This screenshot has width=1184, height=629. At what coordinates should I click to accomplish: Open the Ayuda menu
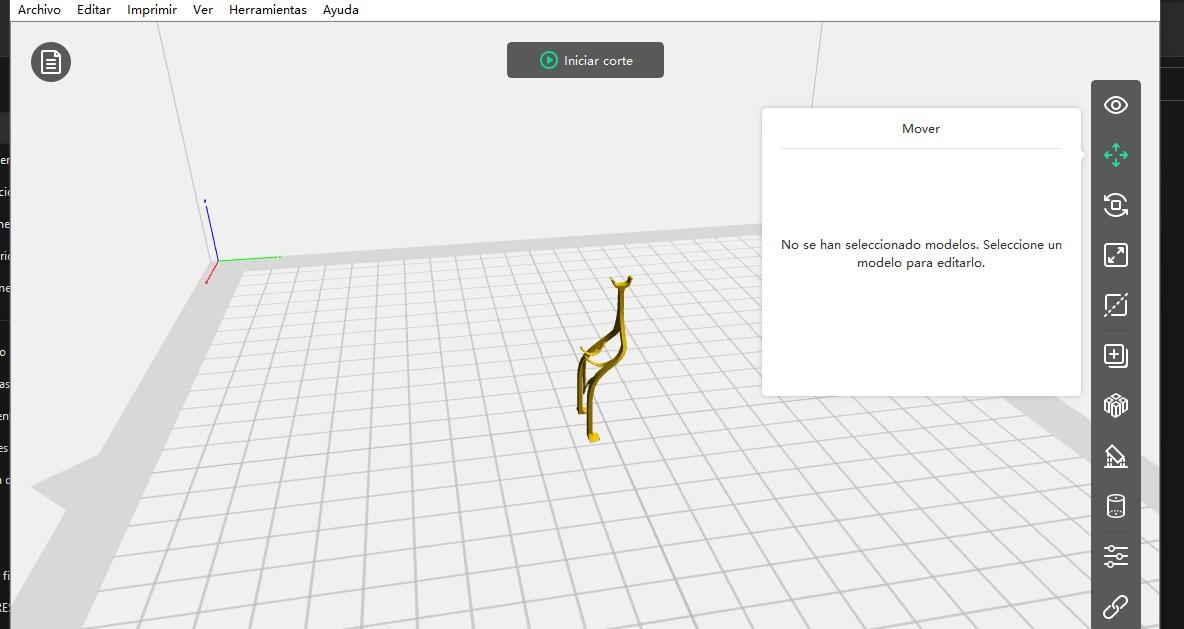[x=341, y=10]
